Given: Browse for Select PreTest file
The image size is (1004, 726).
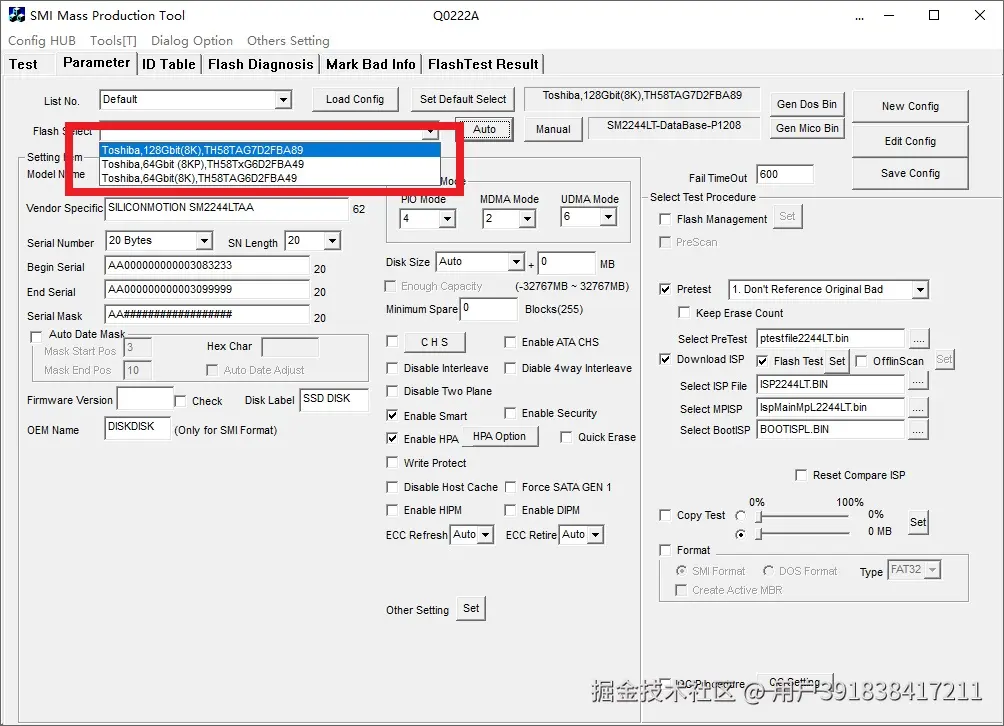Looking at the screenshot, I should click(918, 339).
